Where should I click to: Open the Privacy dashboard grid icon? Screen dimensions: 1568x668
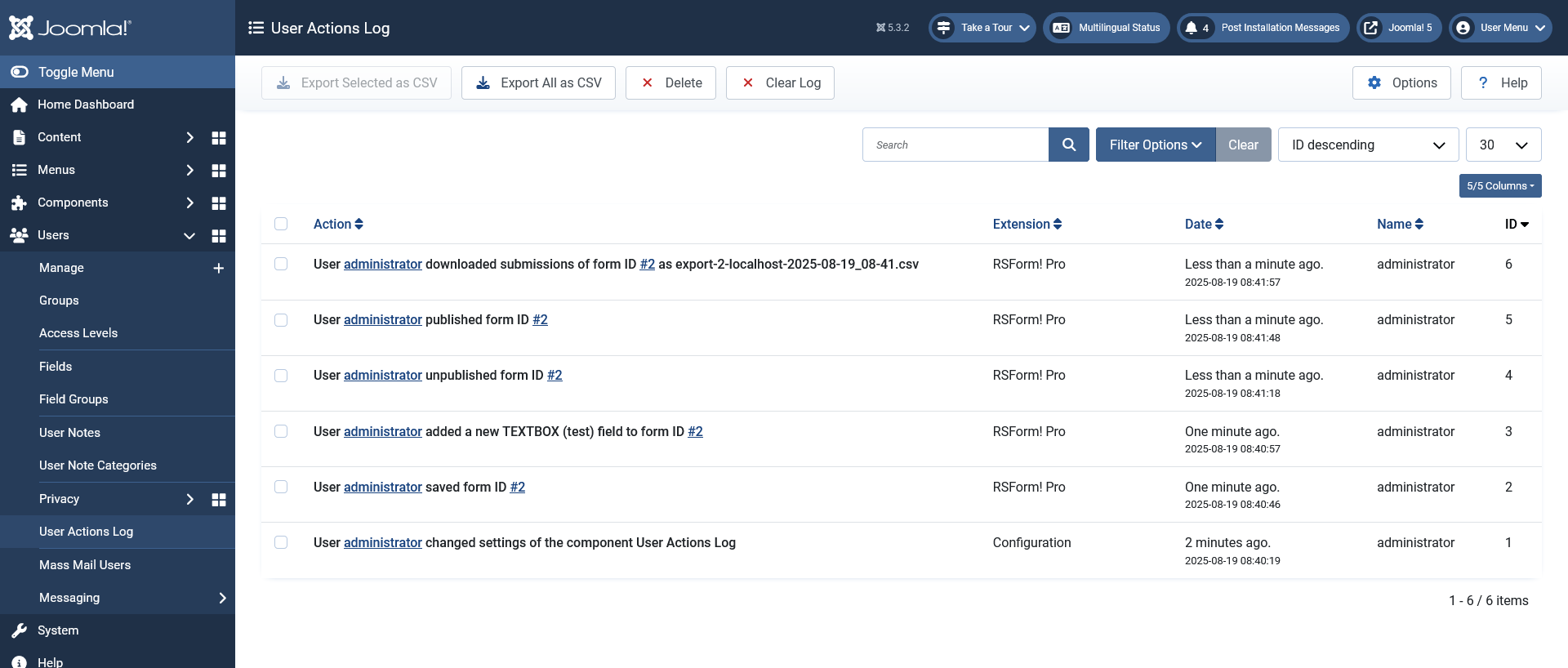point(219,500)
